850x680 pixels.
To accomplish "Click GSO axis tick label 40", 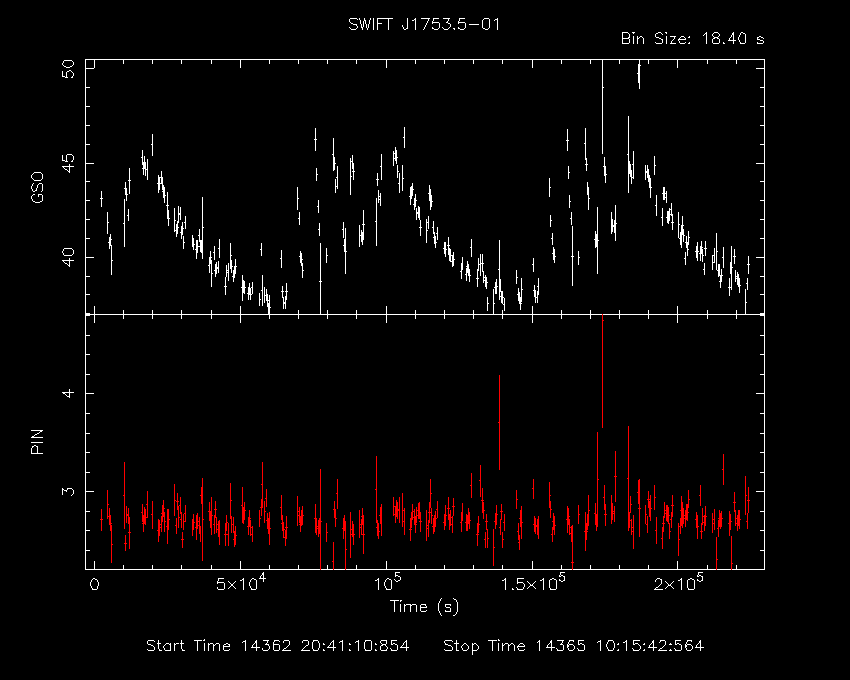I will [68, 258].
